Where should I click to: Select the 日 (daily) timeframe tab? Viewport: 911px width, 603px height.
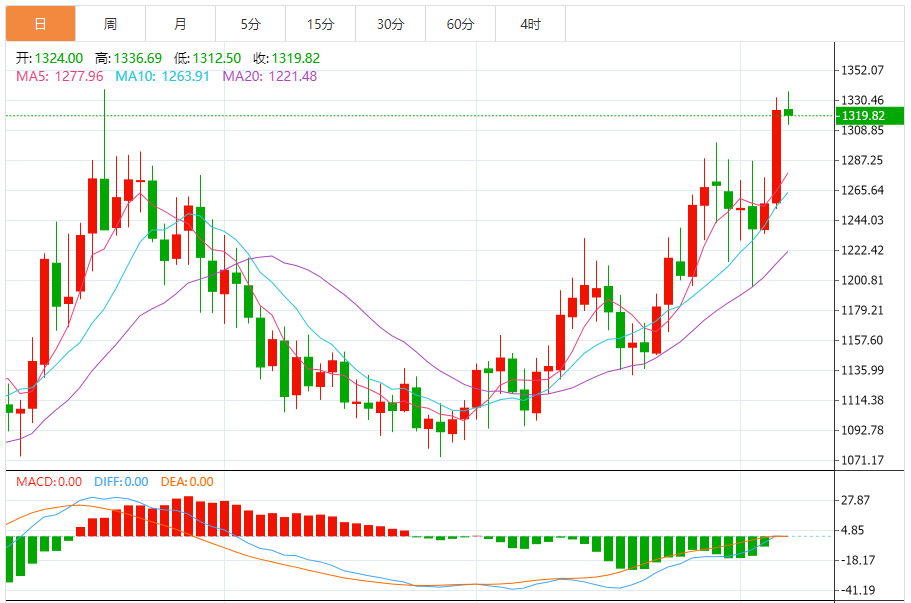(x=40, y=23)
